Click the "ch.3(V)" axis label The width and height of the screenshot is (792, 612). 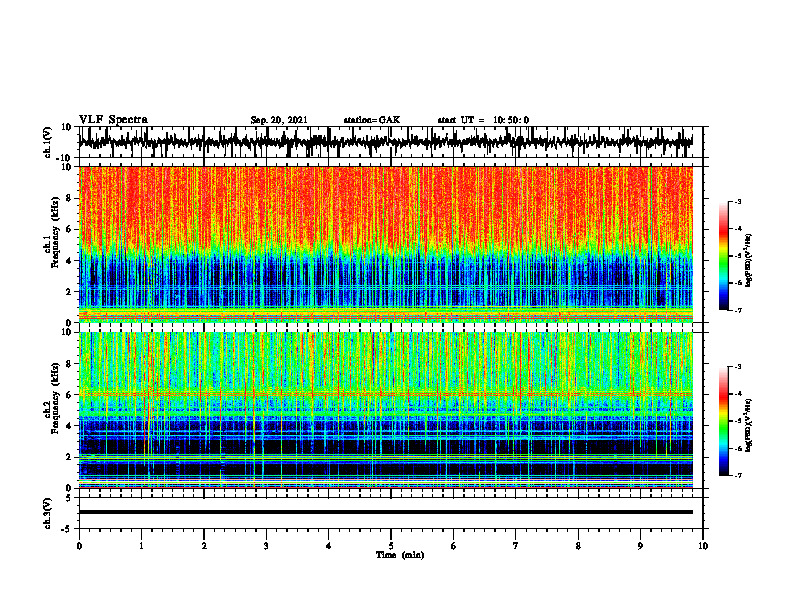pyautogui.click(x=48, y=514)
